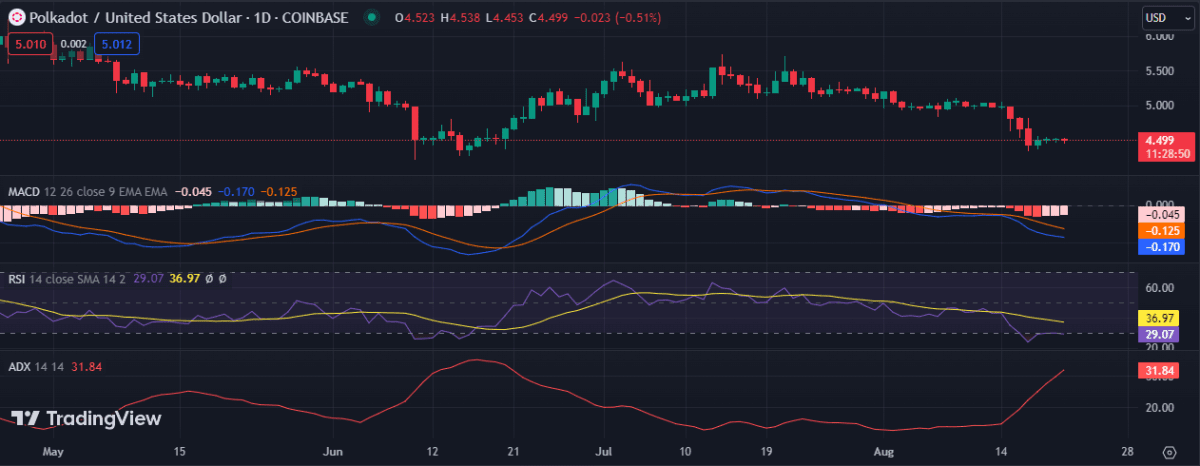This screenshot has width=1200, height=466.
Task: Click the blue -0.170 axis label
Action: (x=1162, y=246)
